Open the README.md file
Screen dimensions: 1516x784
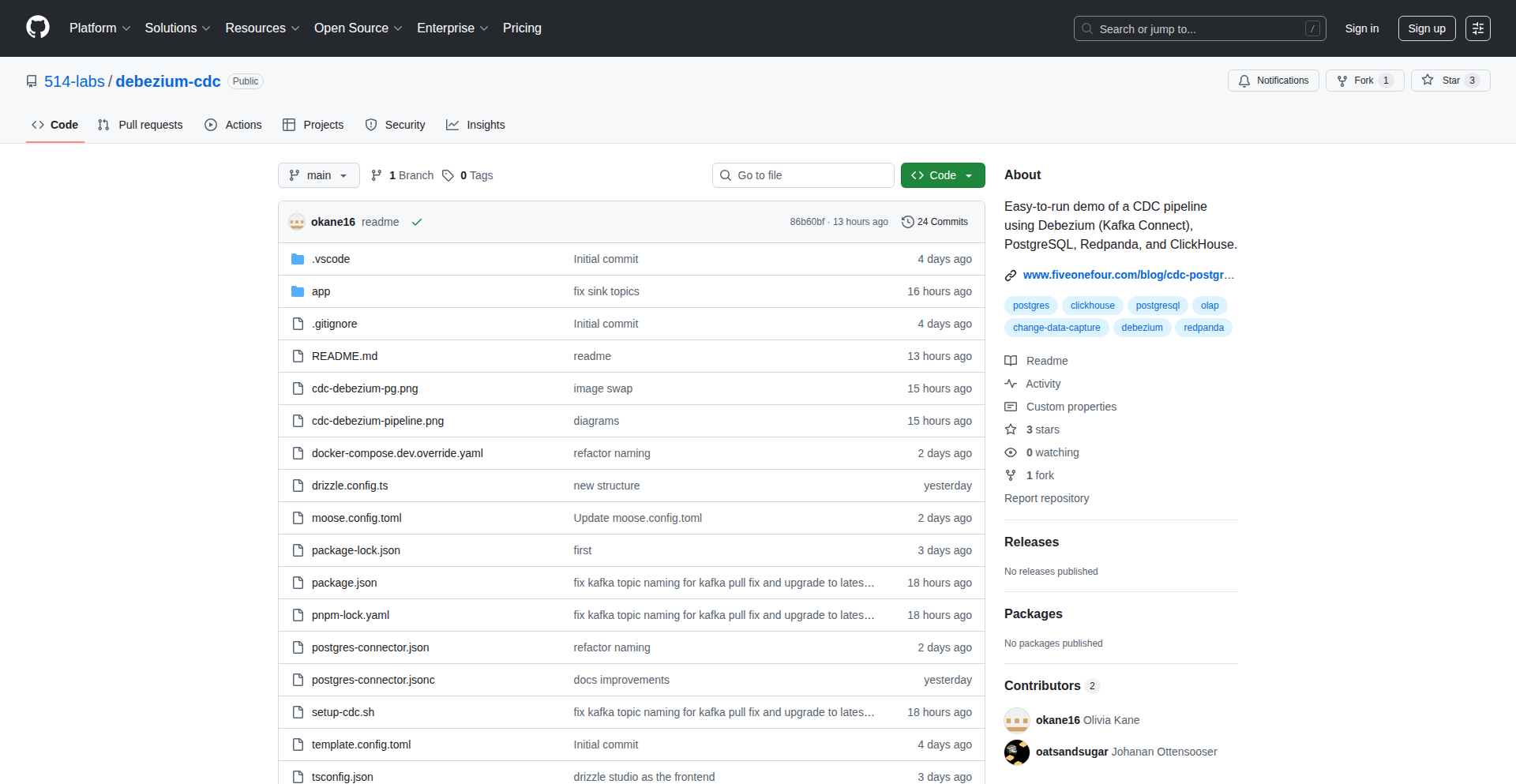[x=344, y=356]
